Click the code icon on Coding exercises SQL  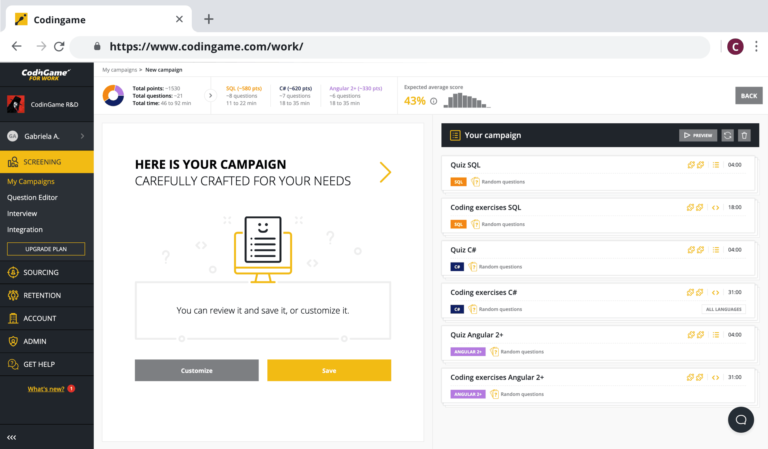[x=716, y=208]
